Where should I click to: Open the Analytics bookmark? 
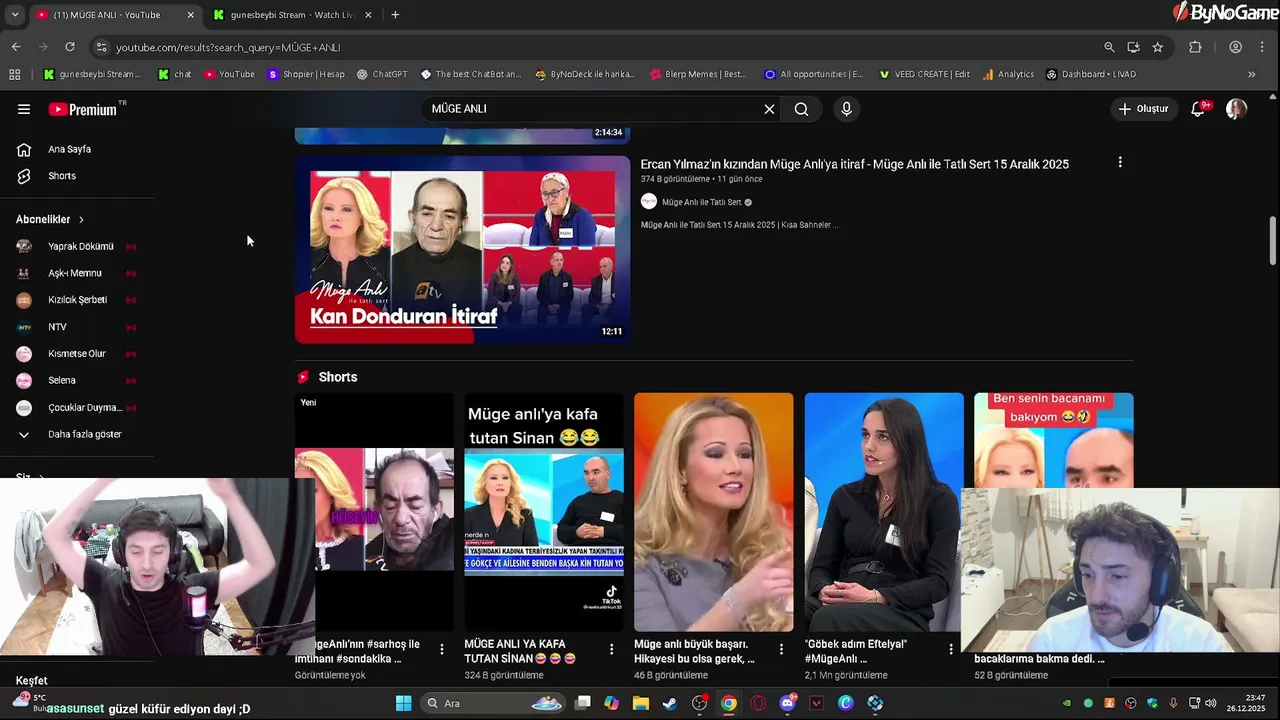point(1008,74)
